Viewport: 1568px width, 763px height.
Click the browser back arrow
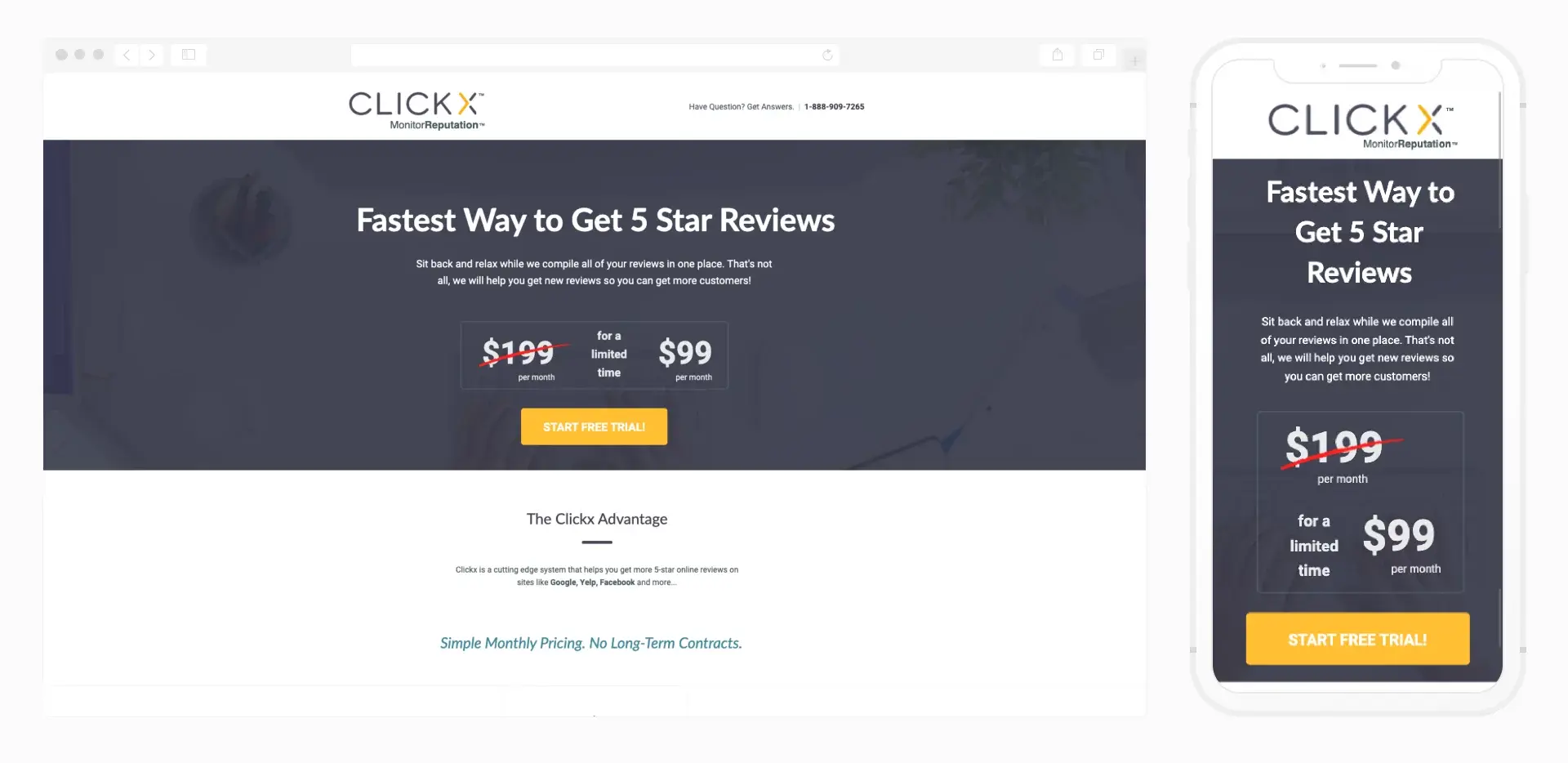pyautogui.click(x=127, y=55)
